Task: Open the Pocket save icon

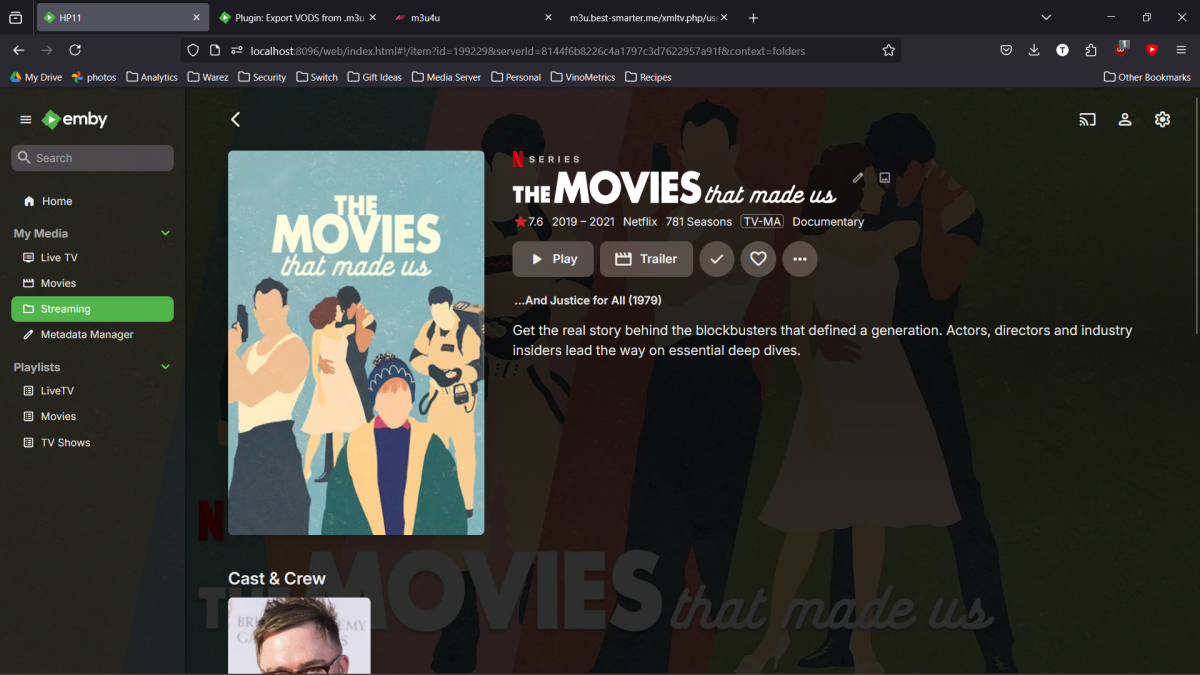Action: point(1006,50)
